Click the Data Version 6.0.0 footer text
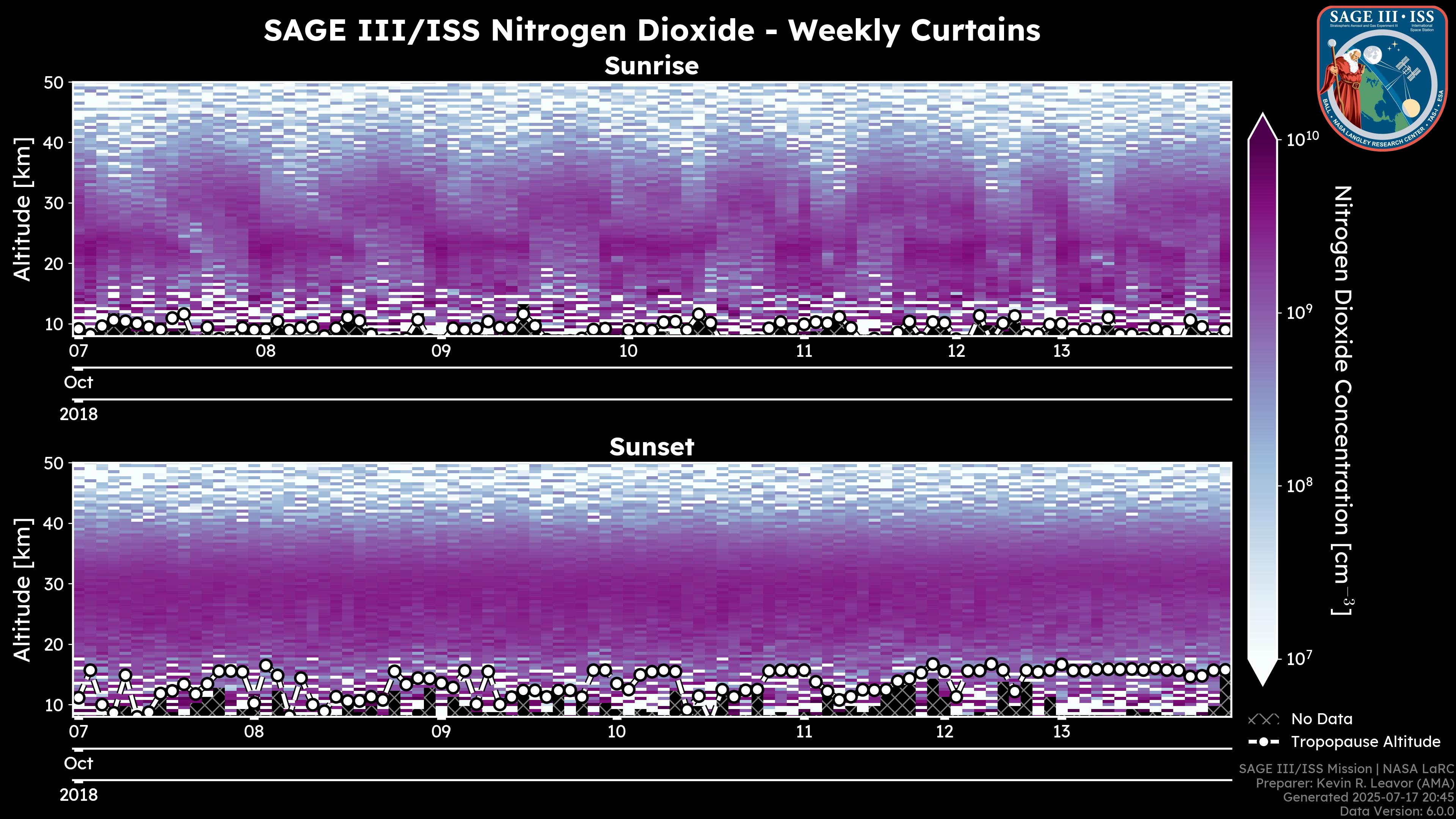 pyautogui.click(x=1397, y=812)
